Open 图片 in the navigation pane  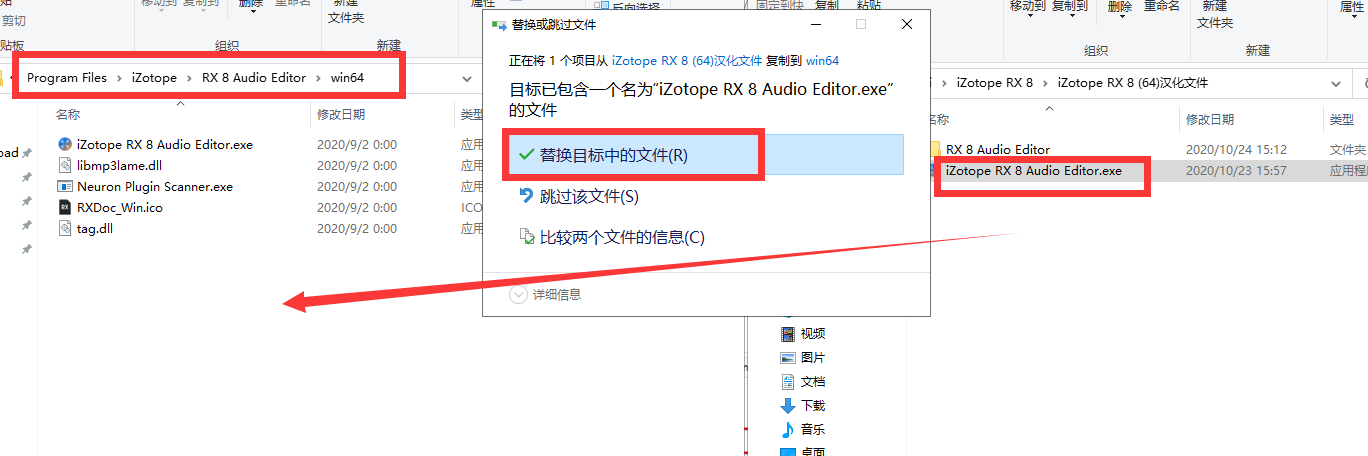point(812,357)
